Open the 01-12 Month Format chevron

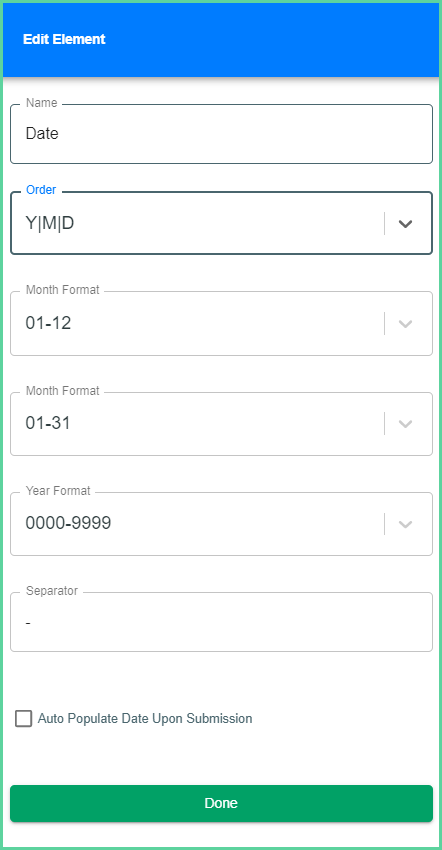pyautogui.click(x=406, y=324)
